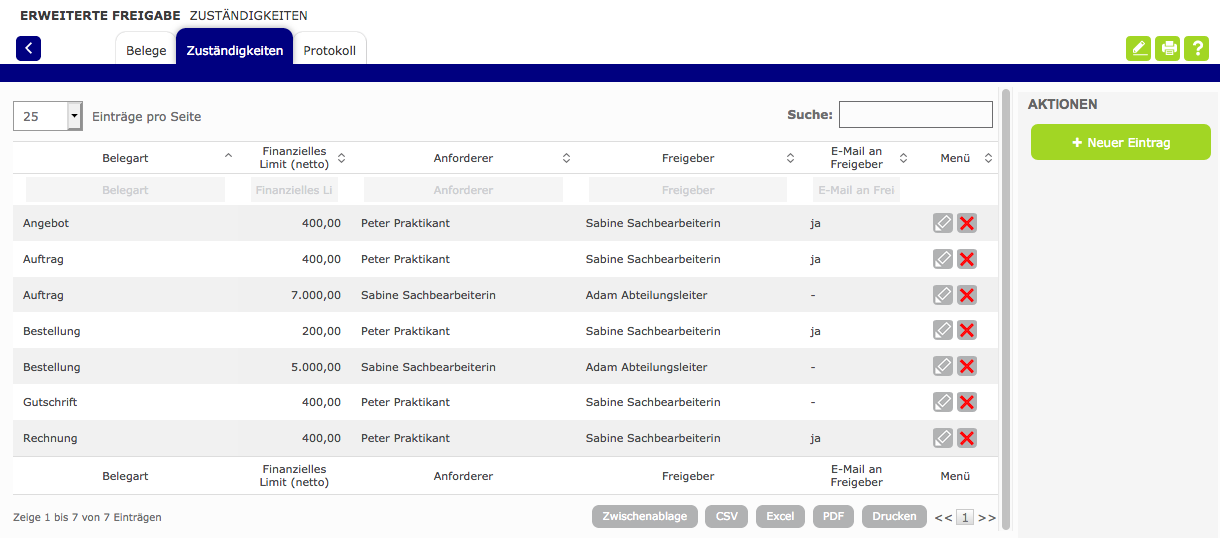Delete the Rechnung row entry
1220x538 pixels.
967,438
